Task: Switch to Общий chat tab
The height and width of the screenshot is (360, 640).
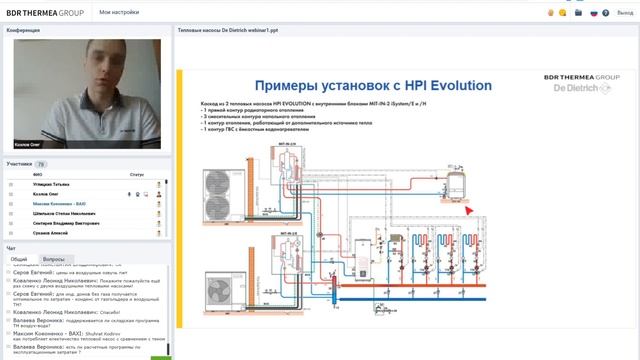Action: click(x=19, y=259)
